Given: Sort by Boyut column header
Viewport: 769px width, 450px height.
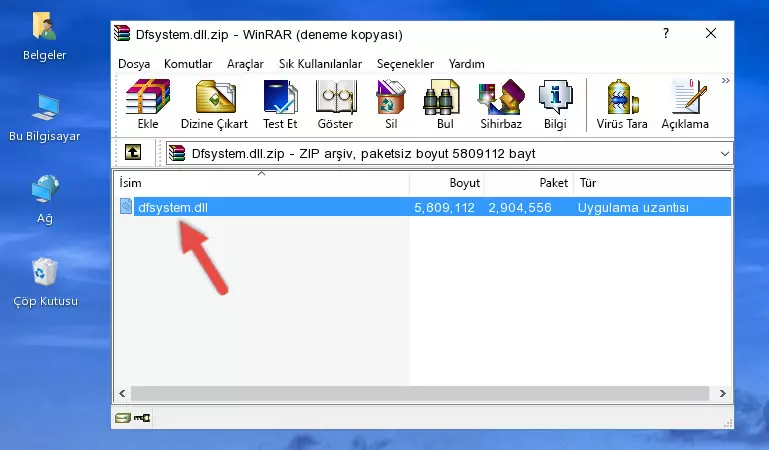Looking at the screenshot, I should pos(447,183).
